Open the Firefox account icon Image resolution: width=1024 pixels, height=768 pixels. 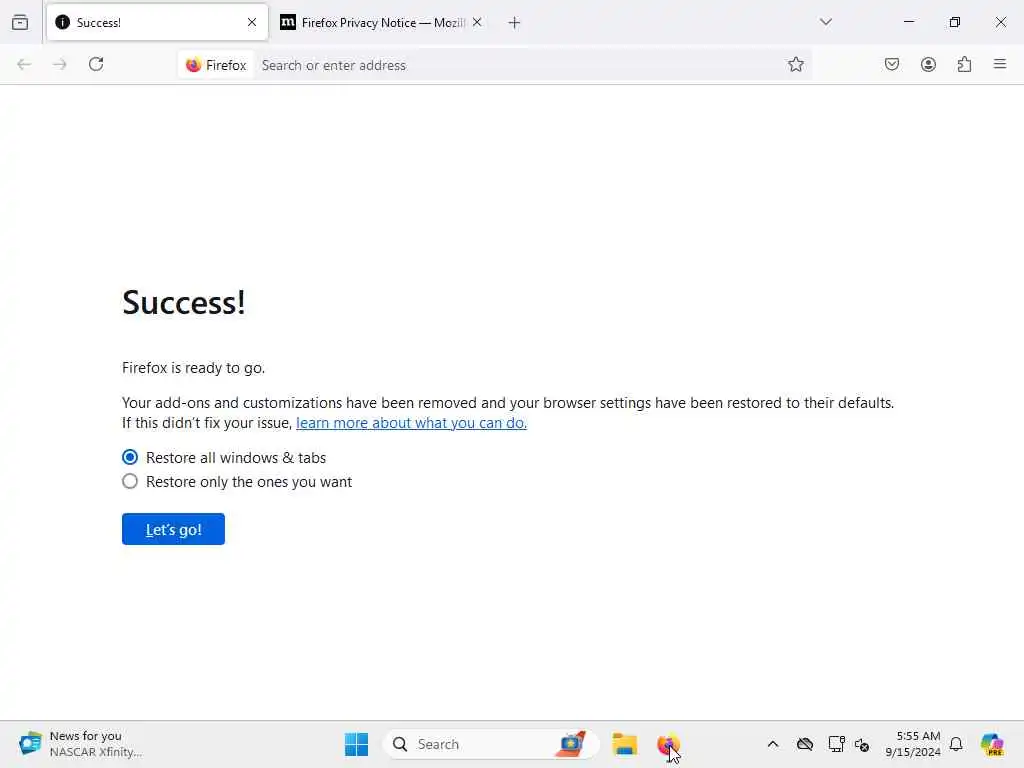(x=928, y=64)
